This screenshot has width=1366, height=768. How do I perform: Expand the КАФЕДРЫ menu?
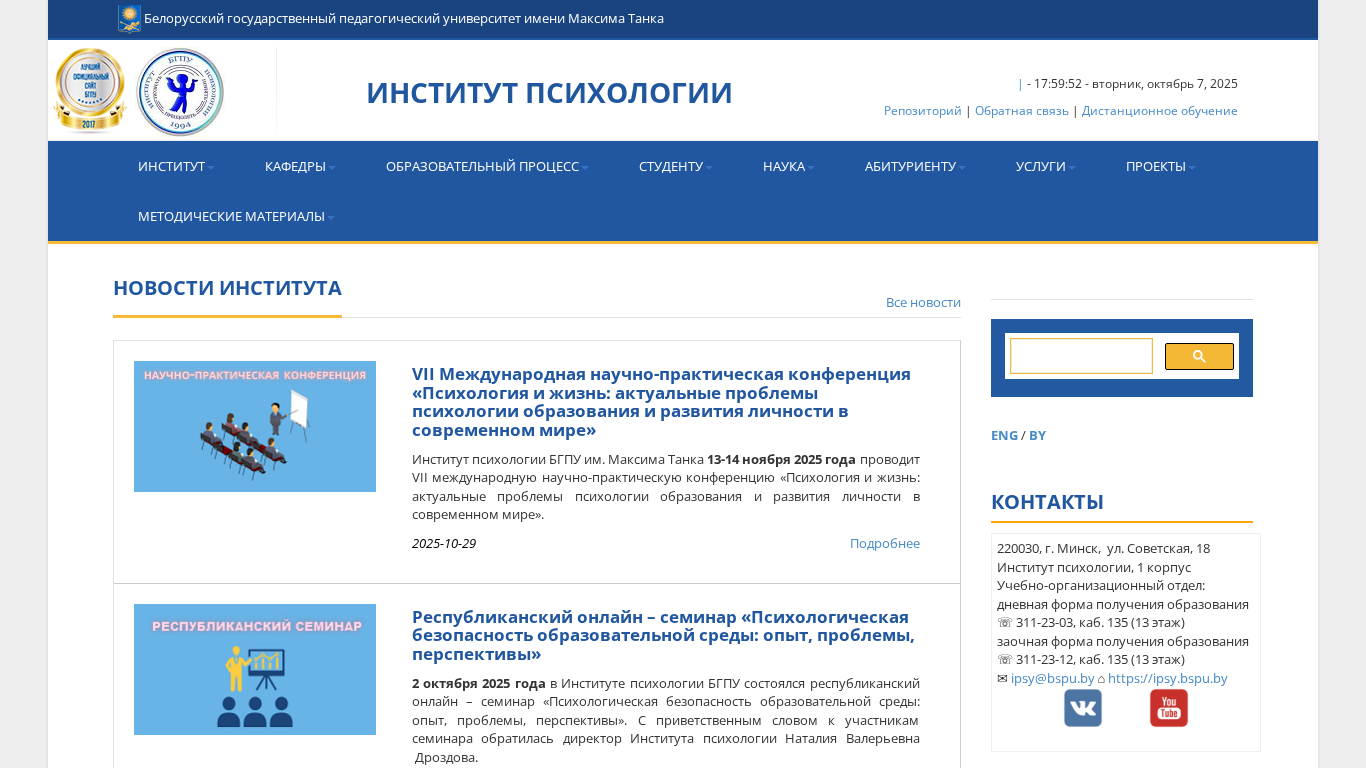point(300,166)
